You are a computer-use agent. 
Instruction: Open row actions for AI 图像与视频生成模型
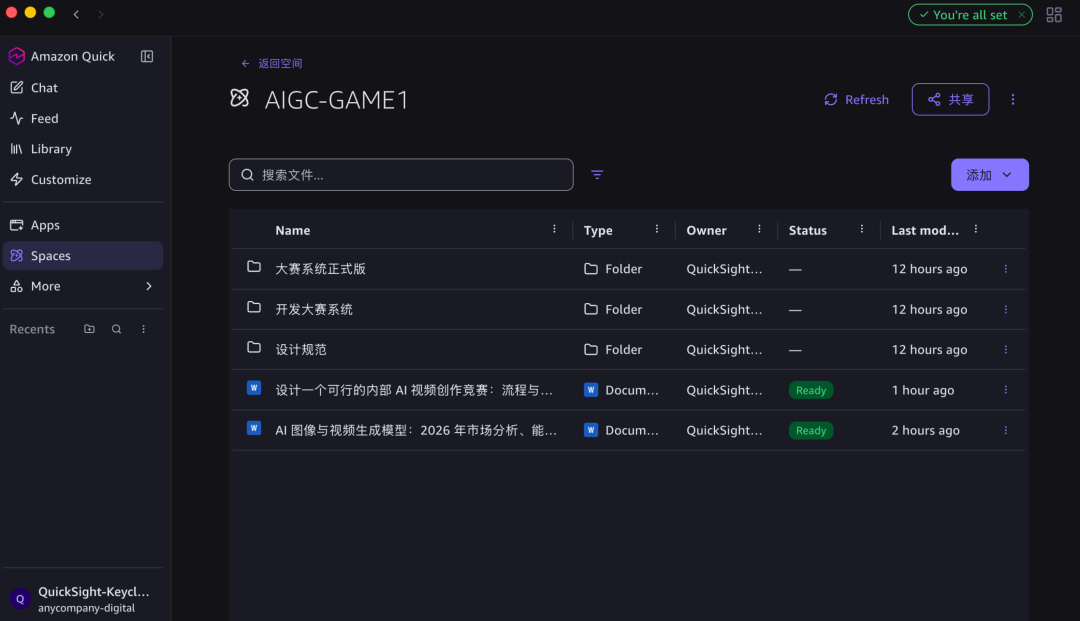pyautogui.click(x=1006, y=431)
